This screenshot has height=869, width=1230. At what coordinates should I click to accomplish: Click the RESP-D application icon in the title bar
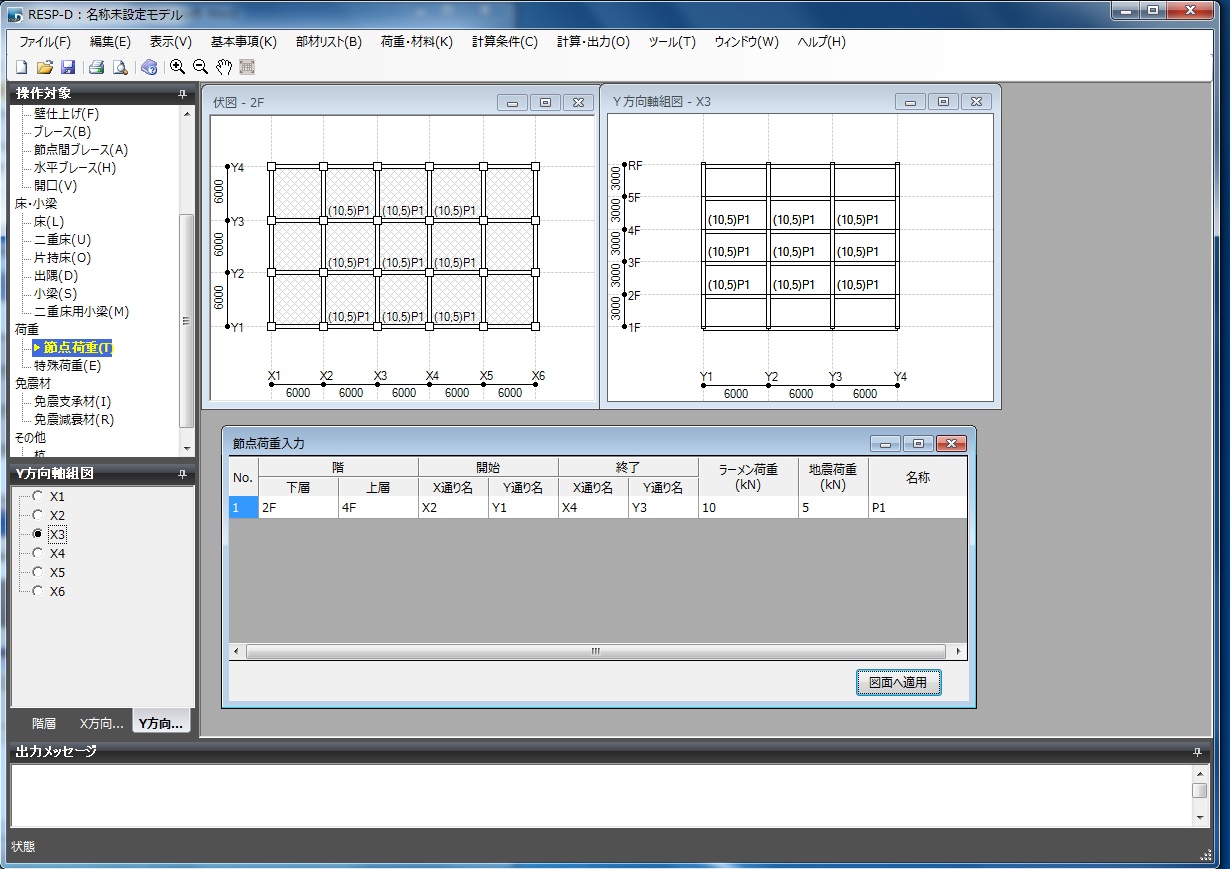pos(15,13)
